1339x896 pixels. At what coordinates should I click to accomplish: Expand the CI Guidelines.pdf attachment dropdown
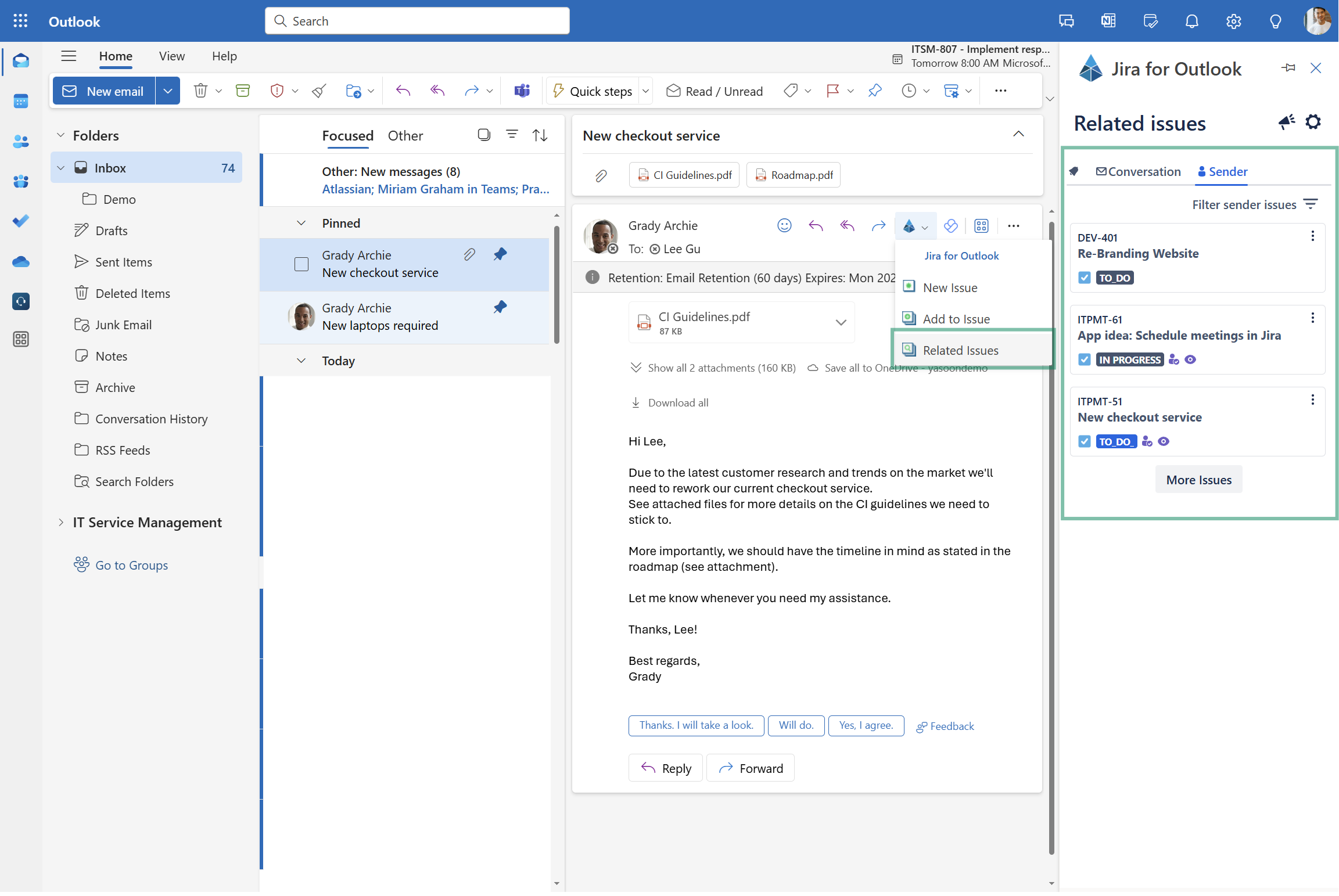(x=841, y=323)
